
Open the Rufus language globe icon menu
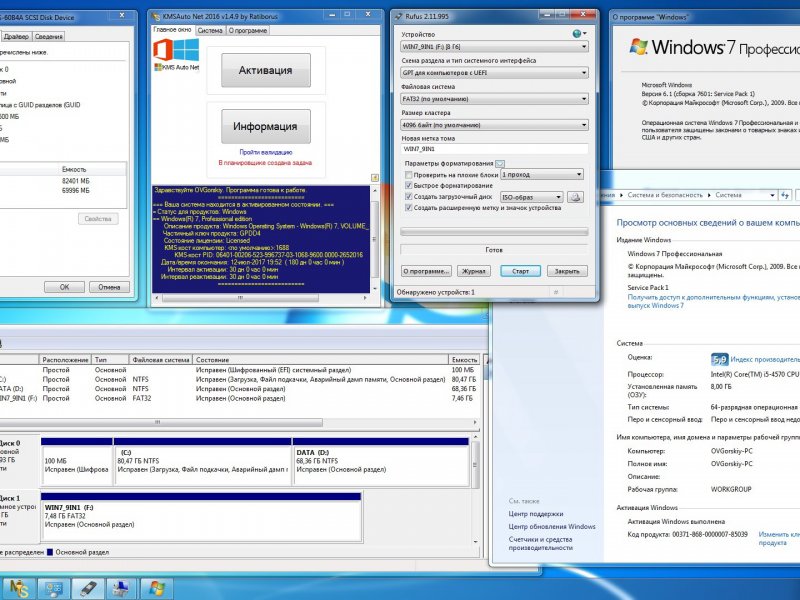pyautogui.click(x=579, y=34)
